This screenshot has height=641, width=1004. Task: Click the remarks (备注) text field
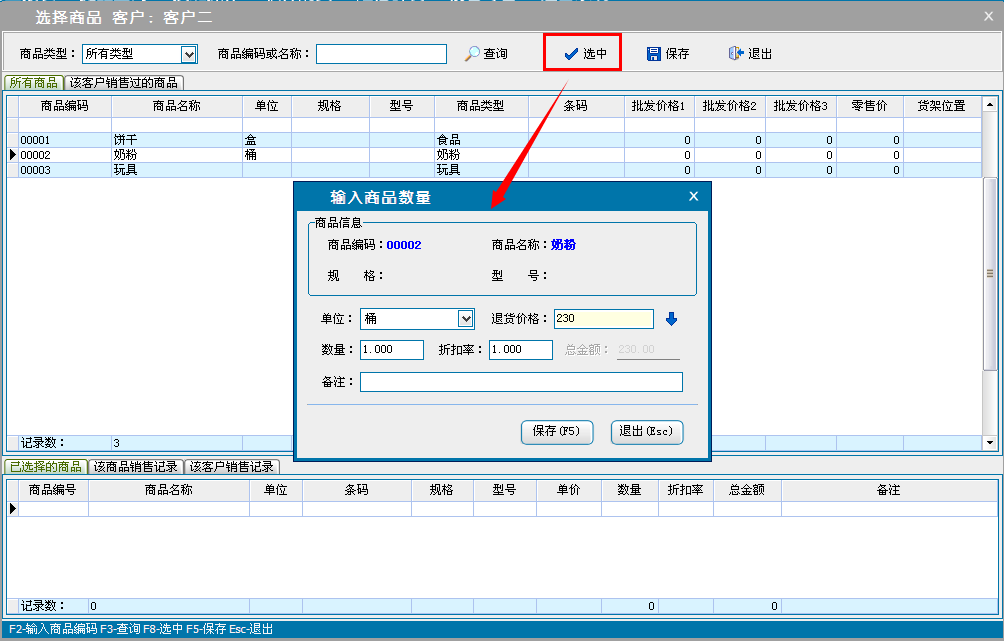521,382
